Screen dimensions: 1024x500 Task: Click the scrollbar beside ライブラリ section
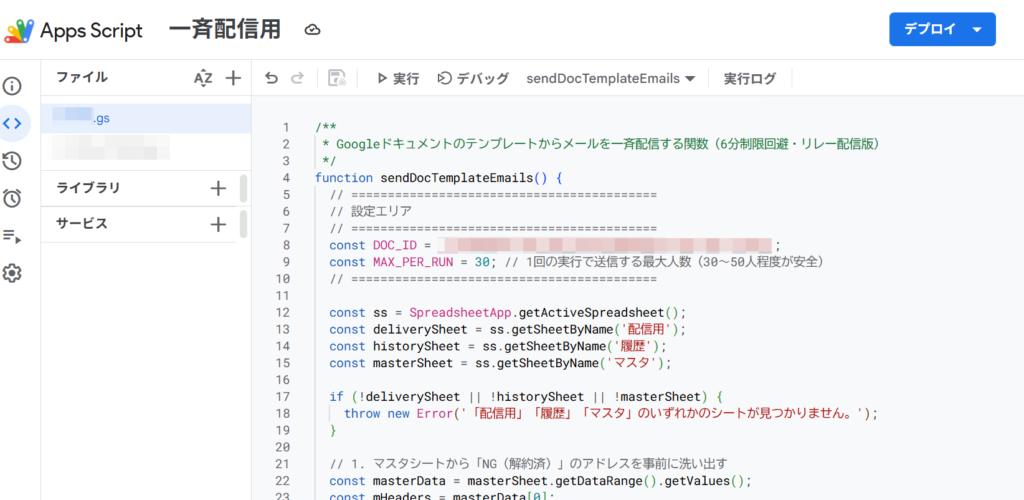pos(244,189)
